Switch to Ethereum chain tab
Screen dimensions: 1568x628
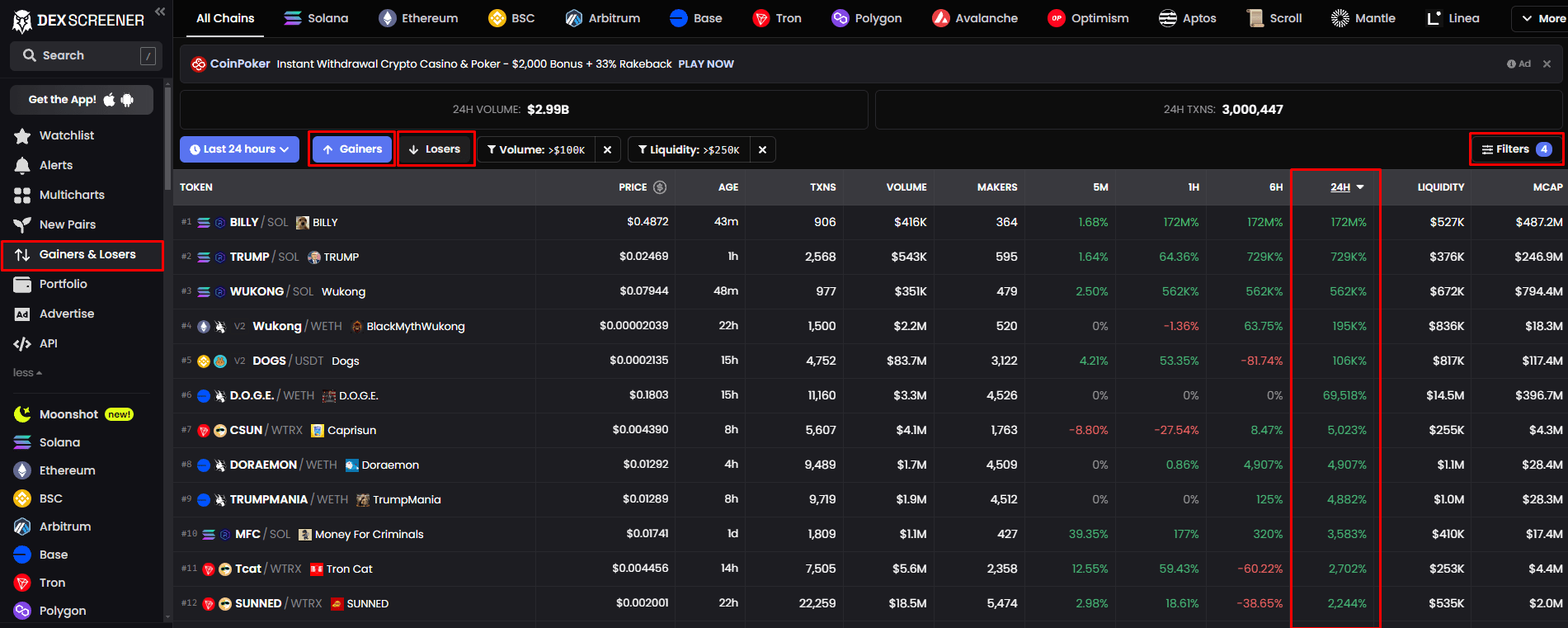[418, 18]
